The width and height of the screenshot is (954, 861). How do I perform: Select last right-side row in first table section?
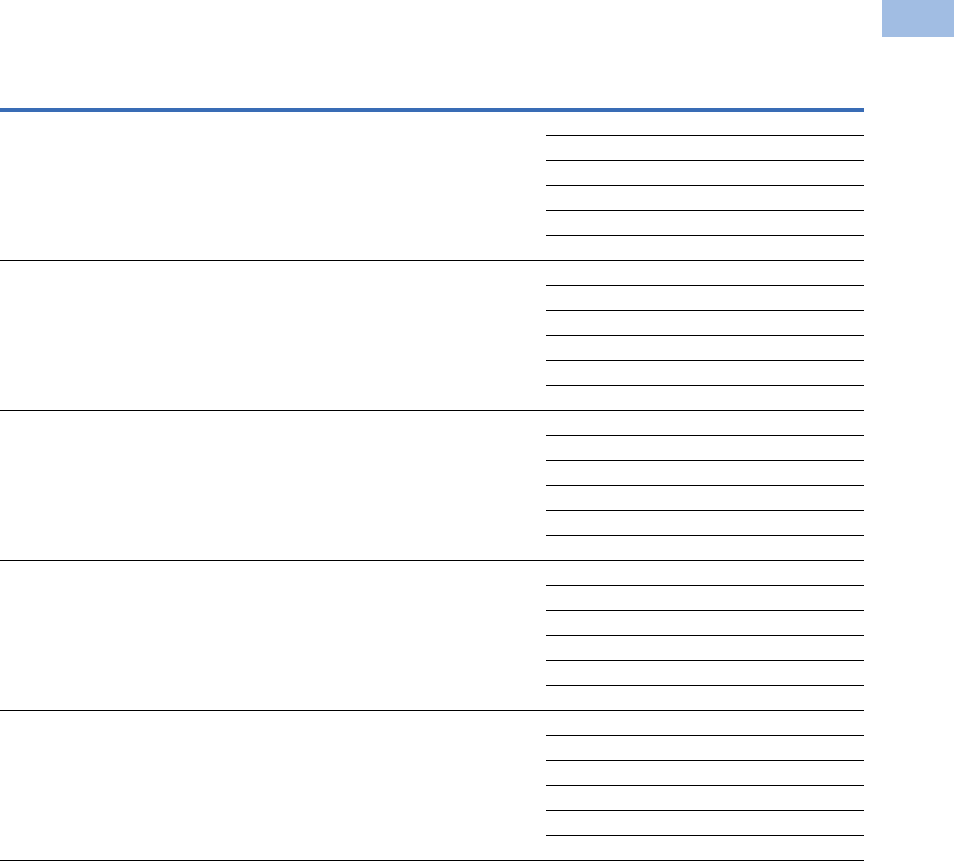(704, 248)
